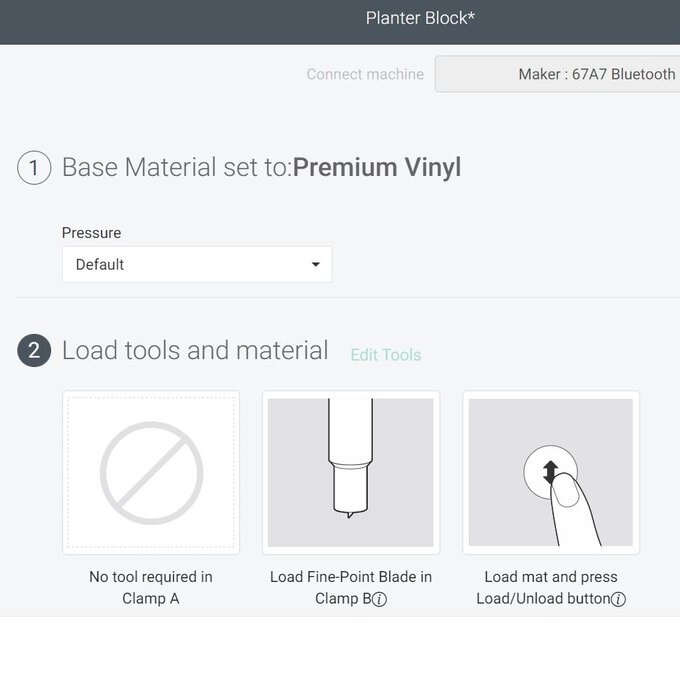Click the Load mat and press caption
Image resolution: width=680 pixels, height=680 pixels.
(551, 577)
